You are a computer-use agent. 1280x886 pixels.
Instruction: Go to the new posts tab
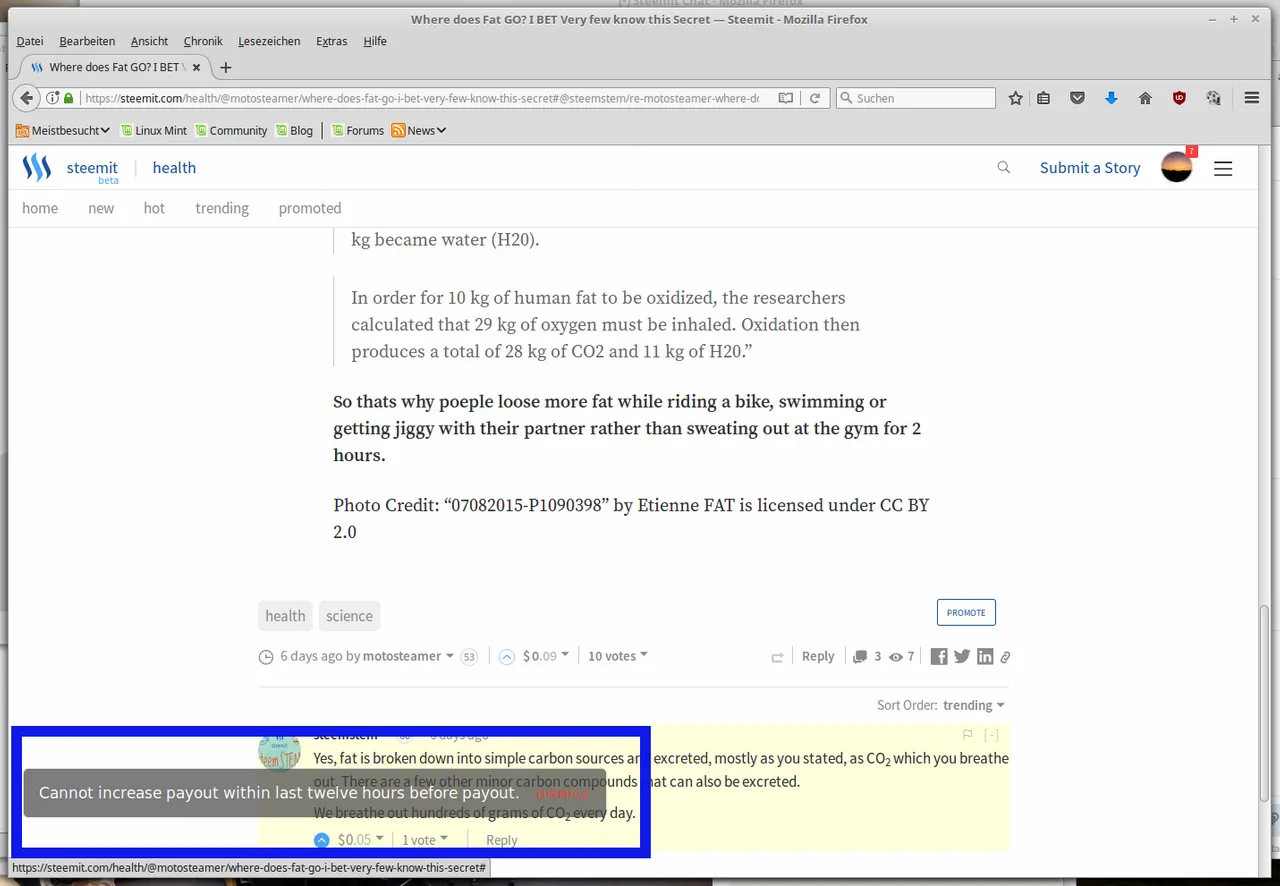coord(101,208)
